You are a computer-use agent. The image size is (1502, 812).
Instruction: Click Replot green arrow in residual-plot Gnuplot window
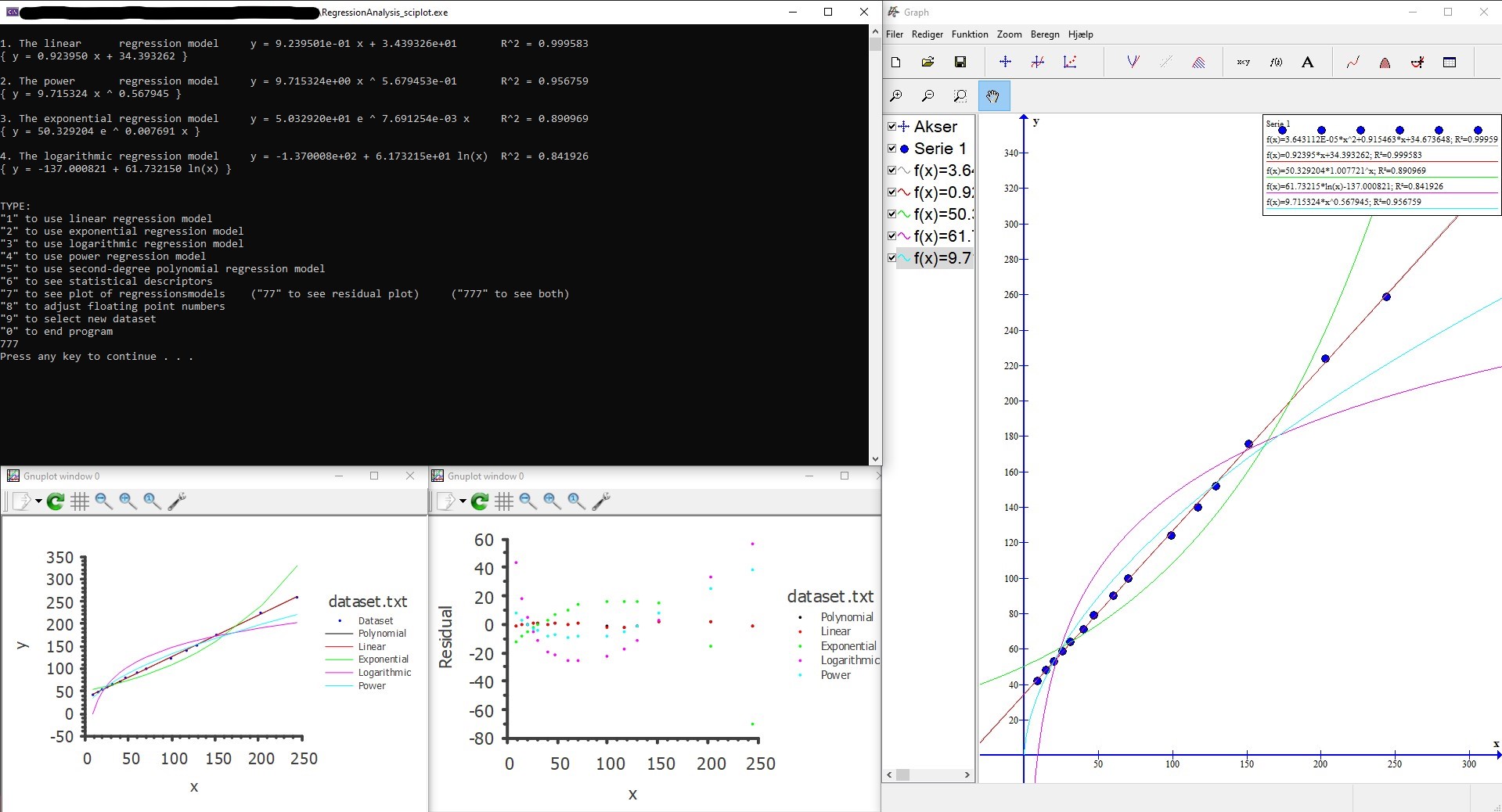(480, 501)
